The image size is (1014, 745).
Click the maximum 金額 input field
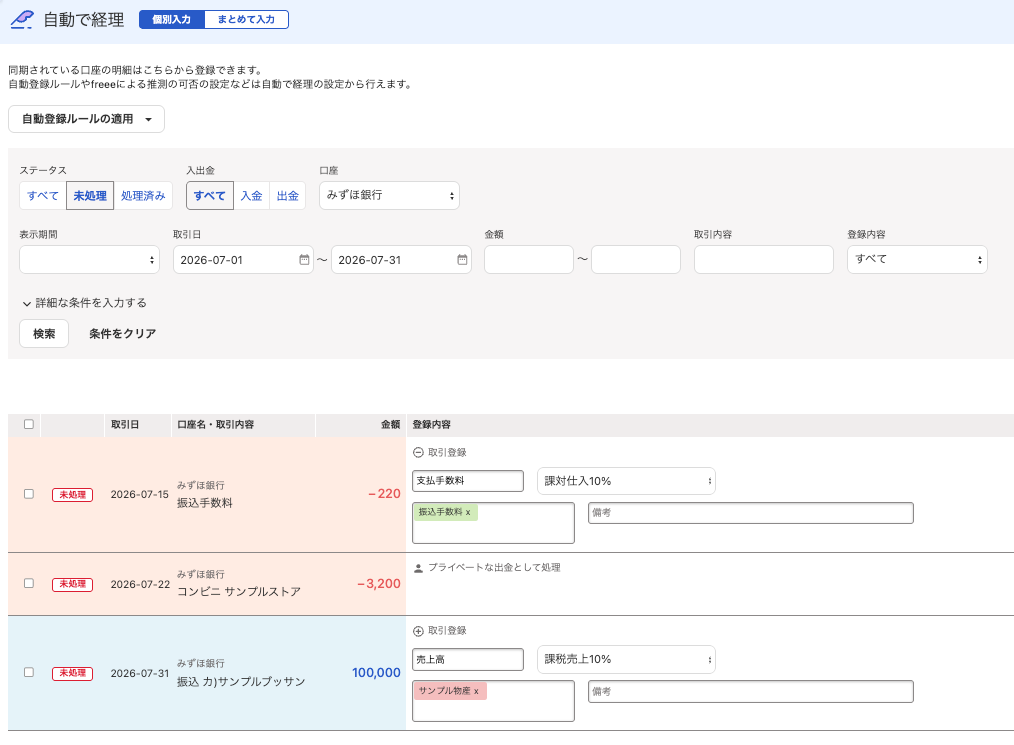click(636, 259)
